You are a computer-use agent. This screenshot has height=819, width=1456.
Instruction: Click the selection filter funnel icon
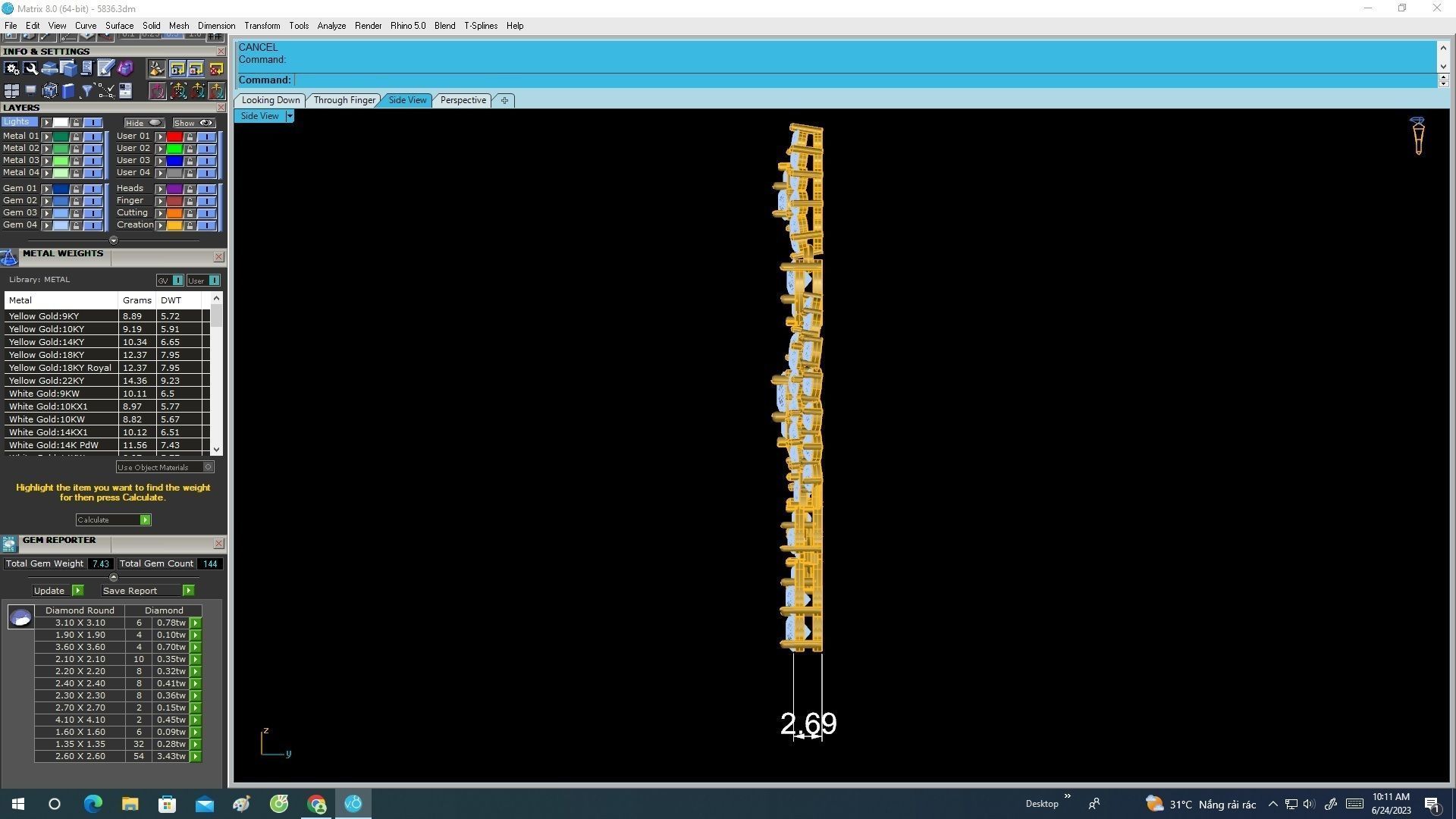point(86,91)
